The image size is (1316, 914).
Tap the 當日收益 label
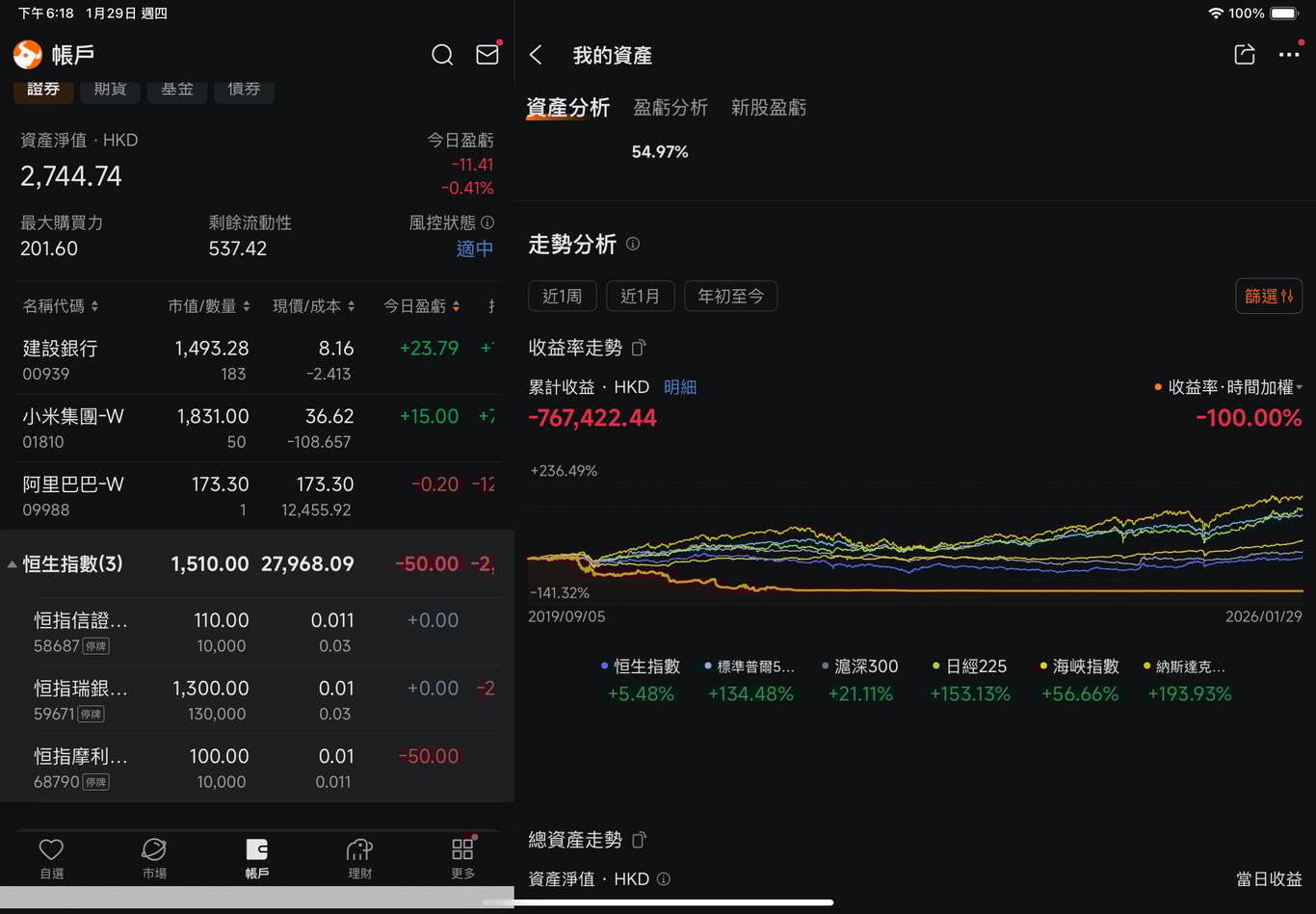[1270, 879]
